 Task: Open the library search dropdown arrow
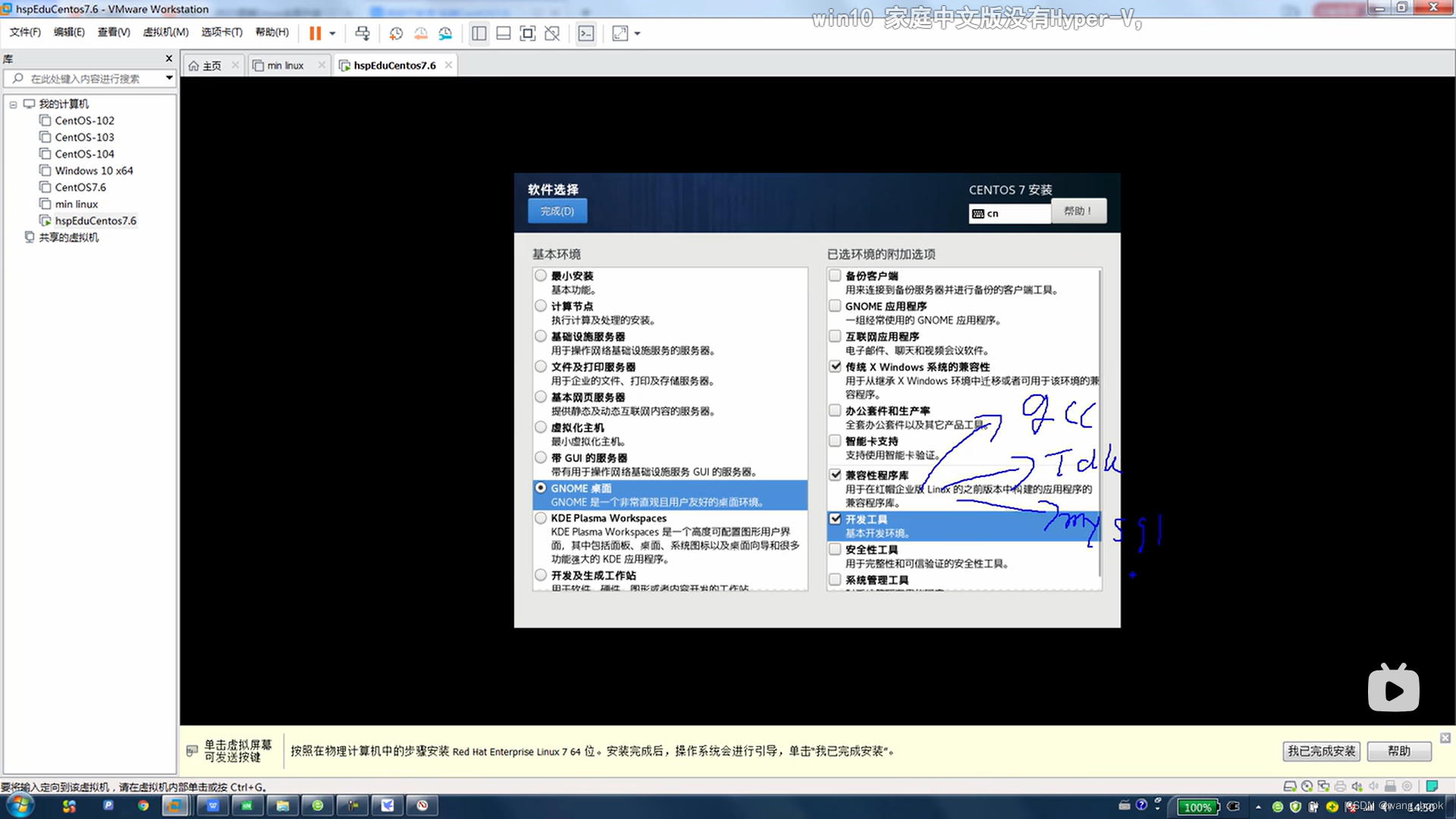coord(169,78)
